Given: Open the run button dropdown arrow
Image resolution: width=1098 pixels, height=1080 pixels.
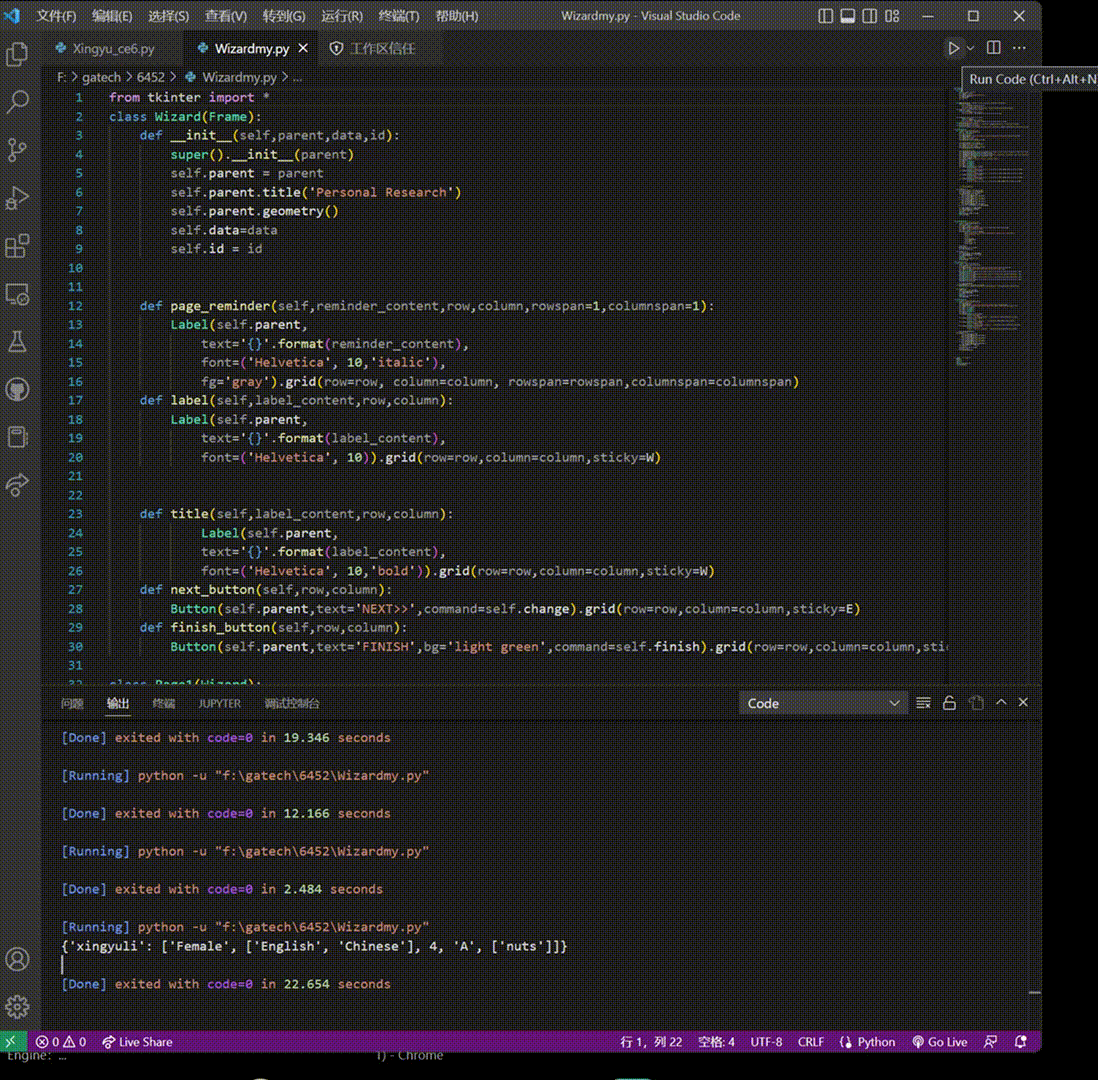Looking at the screenshot, I should 970,48.
